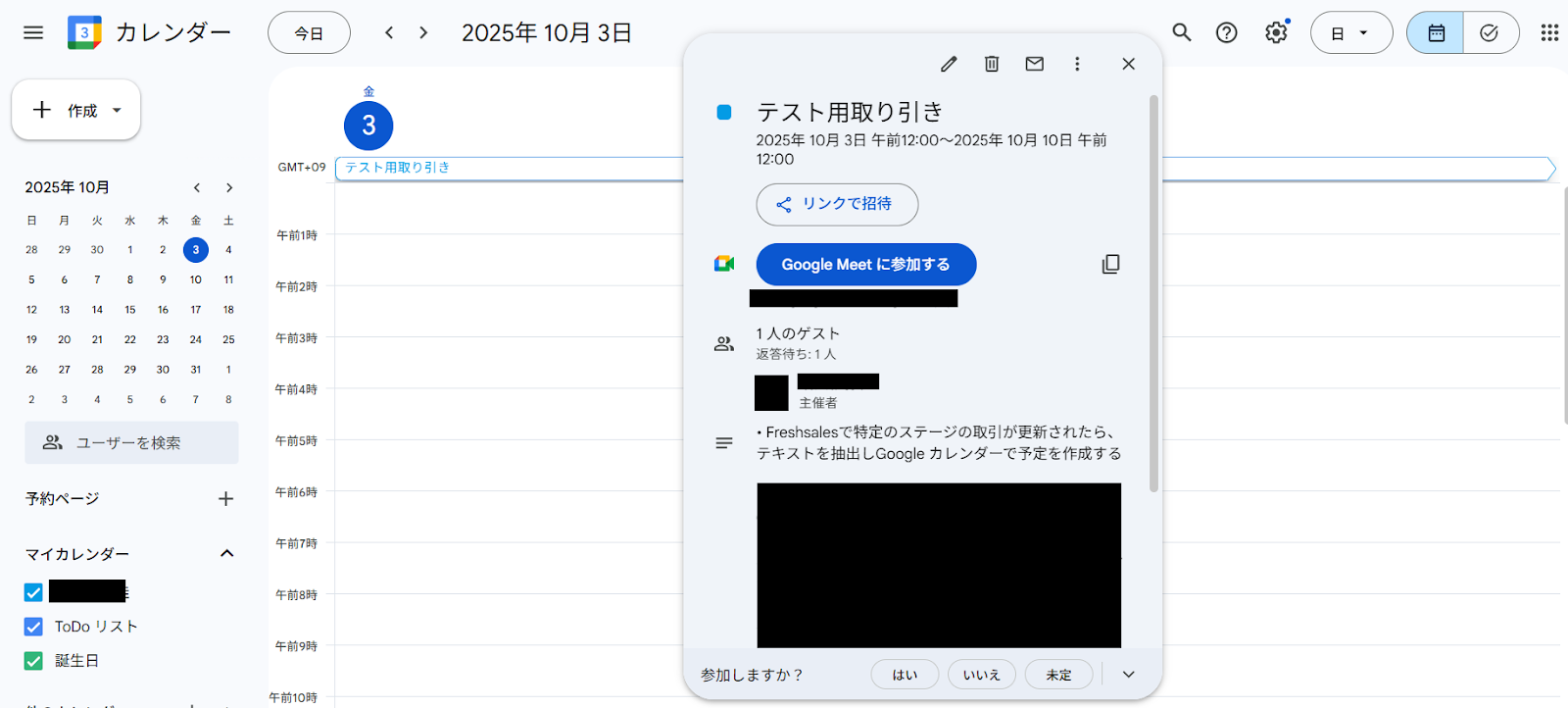Select October 18 in mini calendar

pyautogui.click(x=228, y=310)
